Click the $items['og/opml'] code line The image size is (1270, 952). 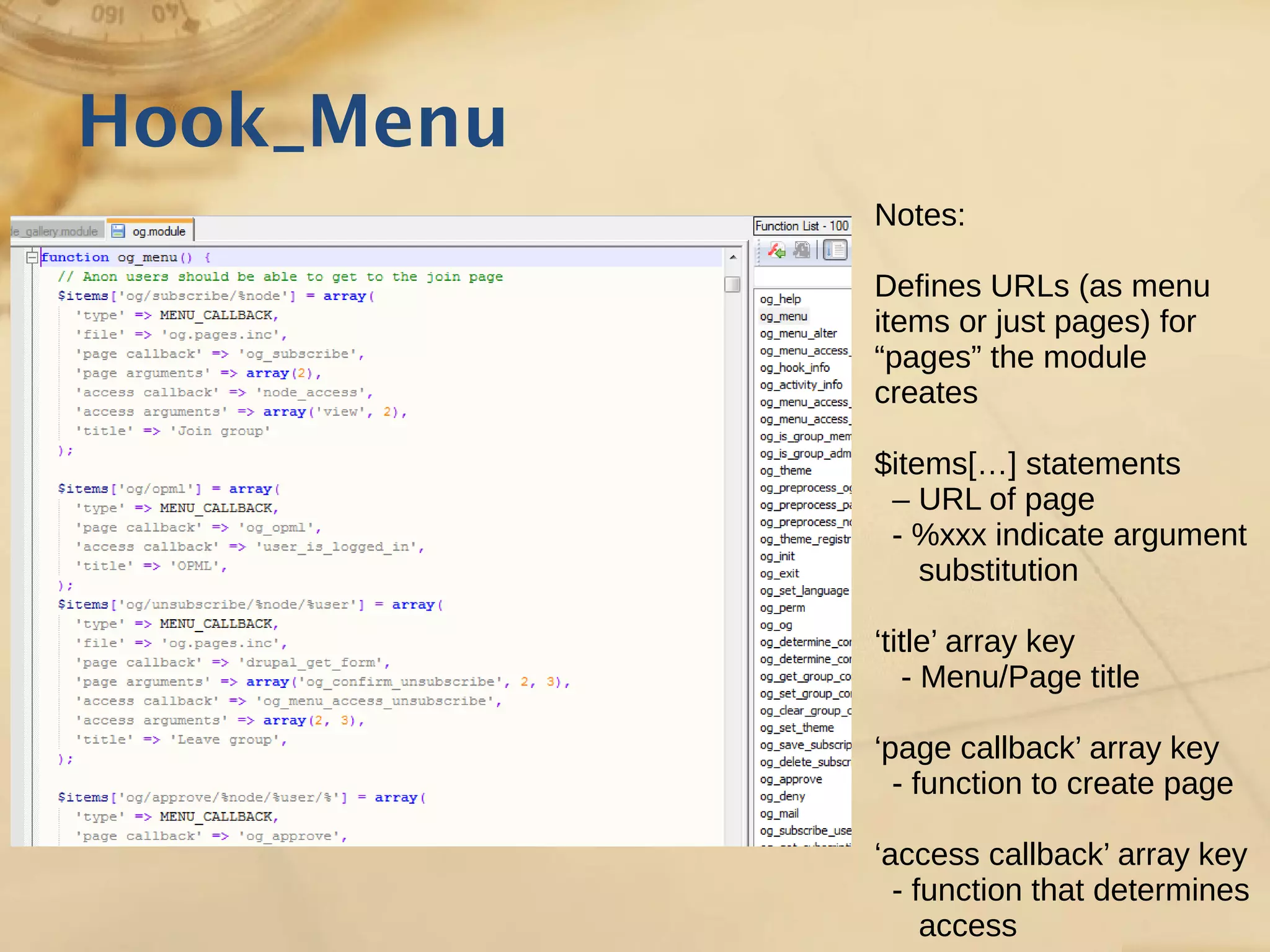[169, 488]
